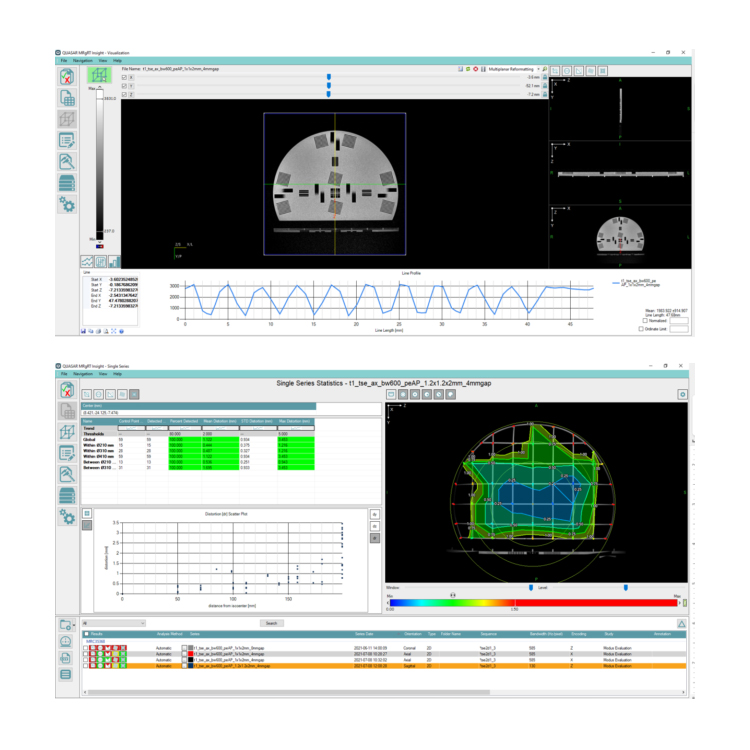Click the settings gear icon in top sidebar

pyautogui.click(x=68, y=205)
